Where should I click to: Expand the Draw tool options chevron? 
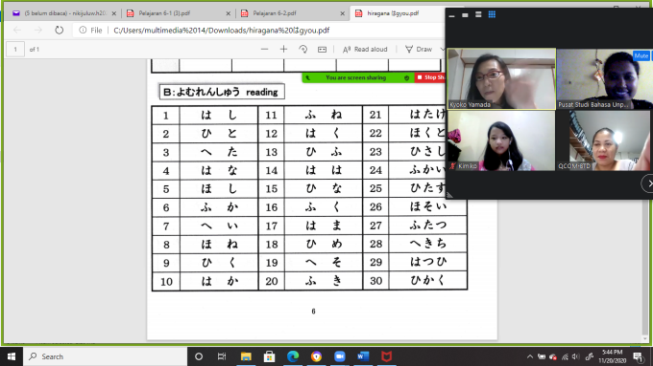tap(442, 49)
